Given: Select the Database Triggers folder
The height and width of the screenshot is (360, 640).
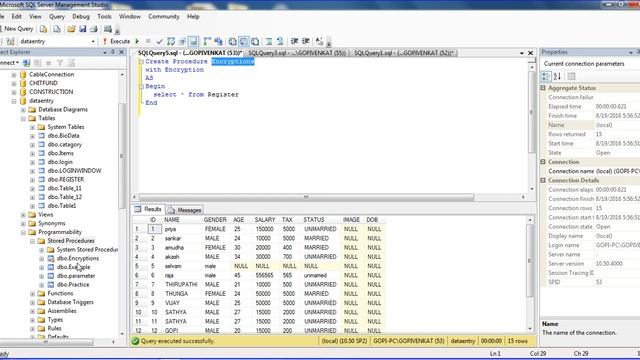Looking at the screenshot, I should point(71,302).
